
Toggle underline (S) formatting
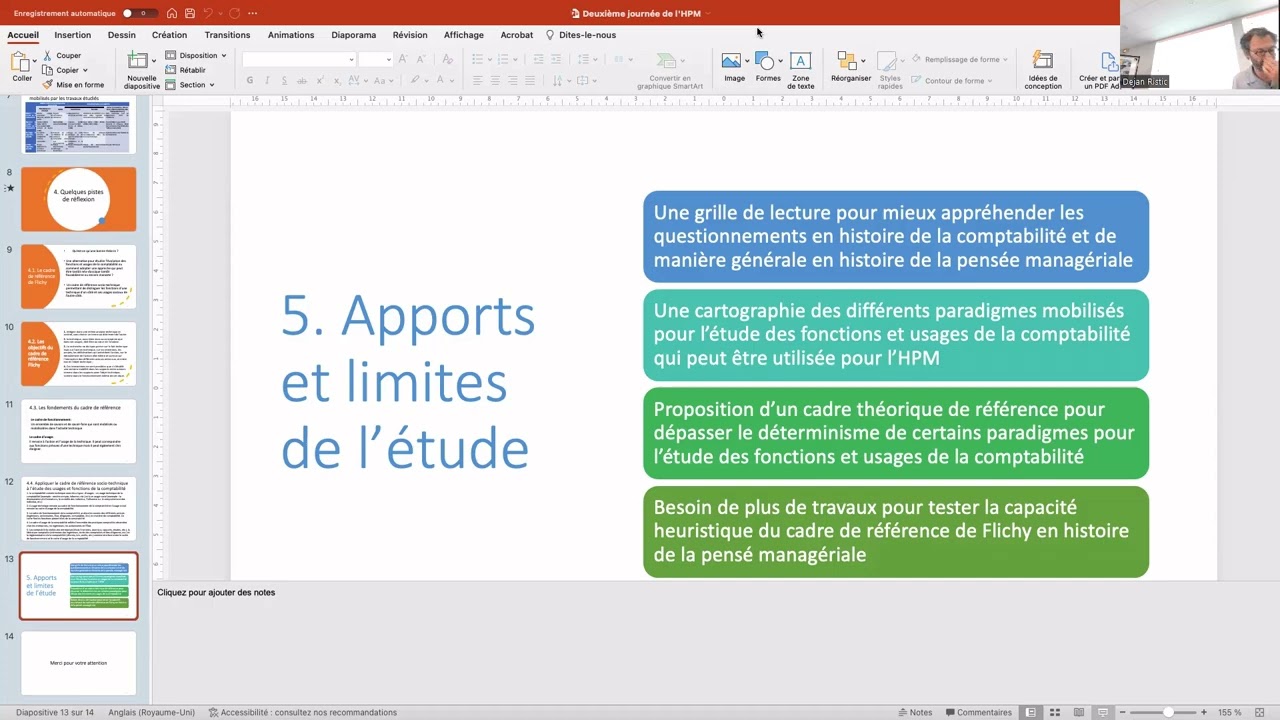[x=285, y=80]
